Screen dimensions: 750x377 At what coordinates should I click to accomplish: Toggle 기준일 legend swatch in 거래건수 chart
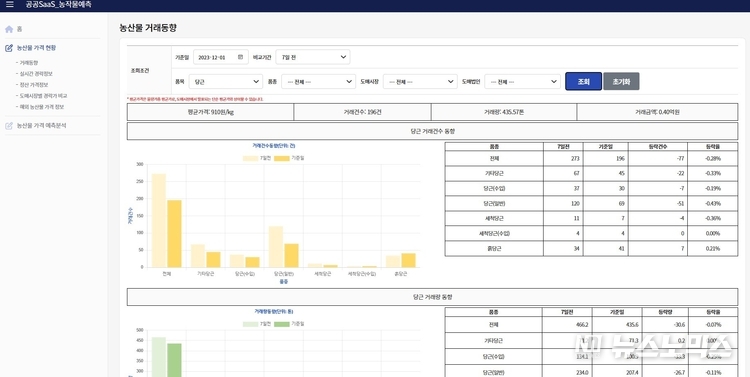point(282,158)
